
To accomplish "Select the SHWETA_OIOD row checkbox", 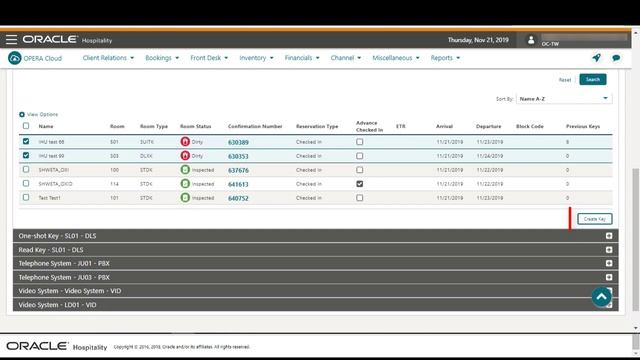I will [26, 183].
